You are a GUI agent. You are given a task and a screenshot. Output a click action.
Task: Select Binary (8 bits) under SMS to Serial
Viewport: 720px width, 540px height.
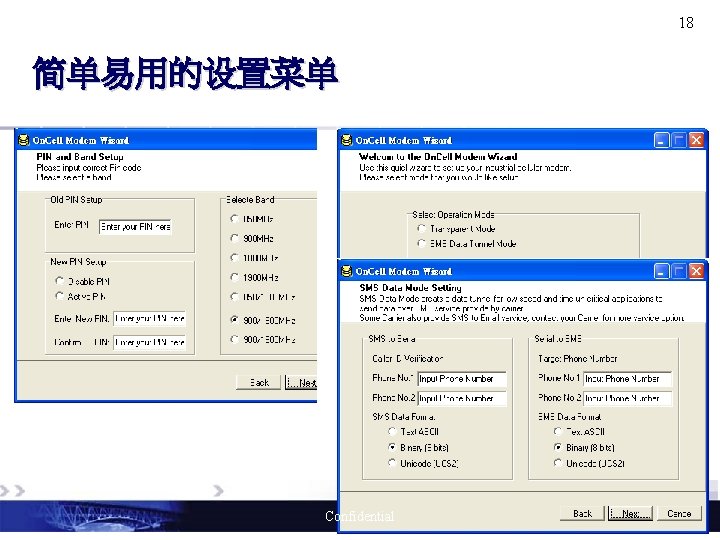pyautogui.click(x=392, y=447)
